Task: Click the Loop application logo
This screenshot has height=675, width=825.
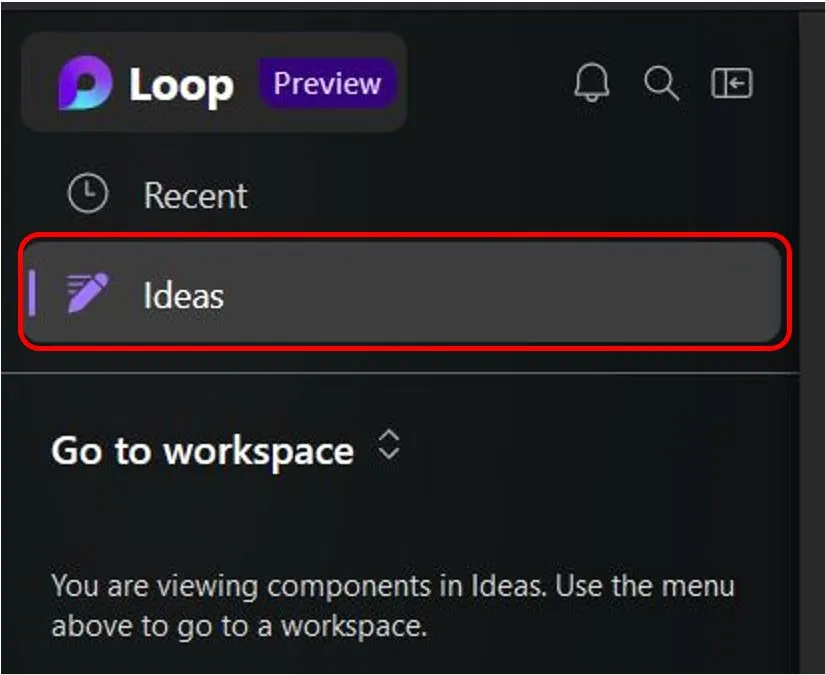Action: (x=84, y=85)
